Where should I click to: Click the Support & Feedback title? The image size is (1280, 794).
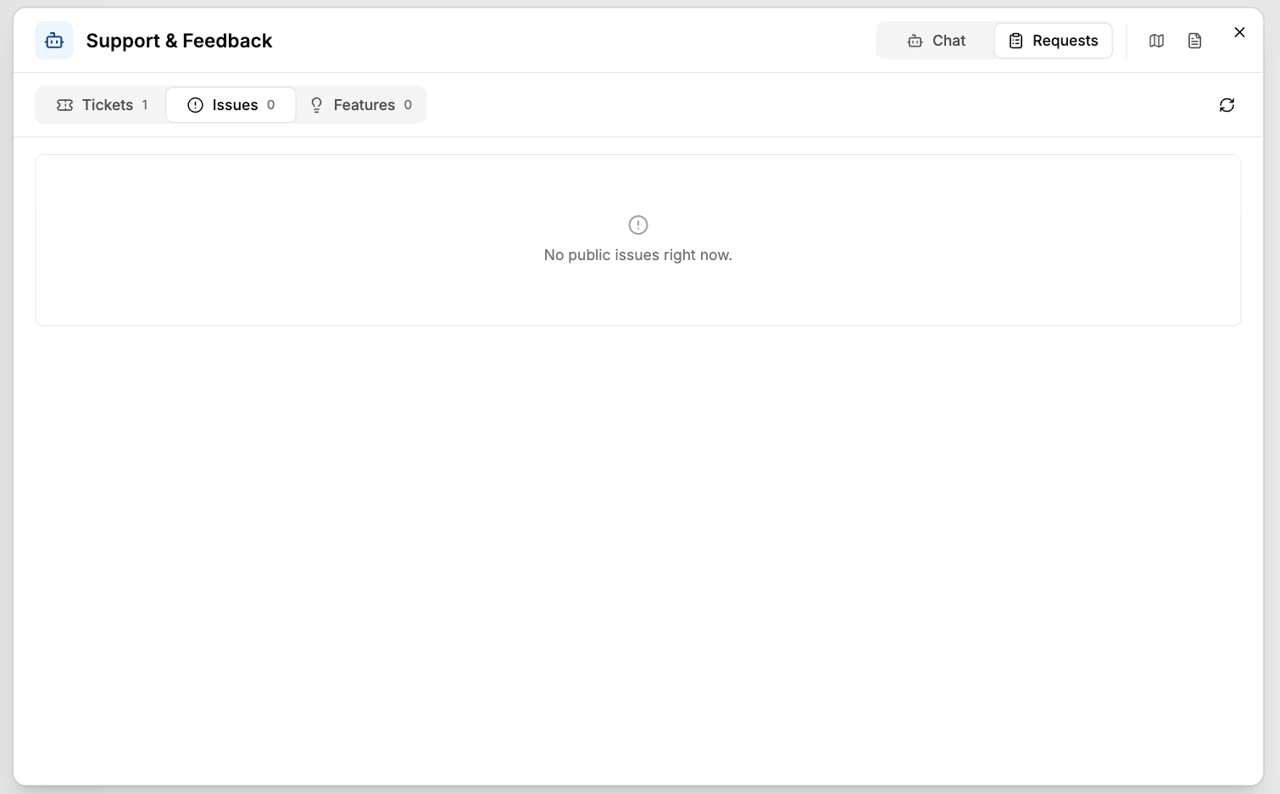tap(179, 41)
